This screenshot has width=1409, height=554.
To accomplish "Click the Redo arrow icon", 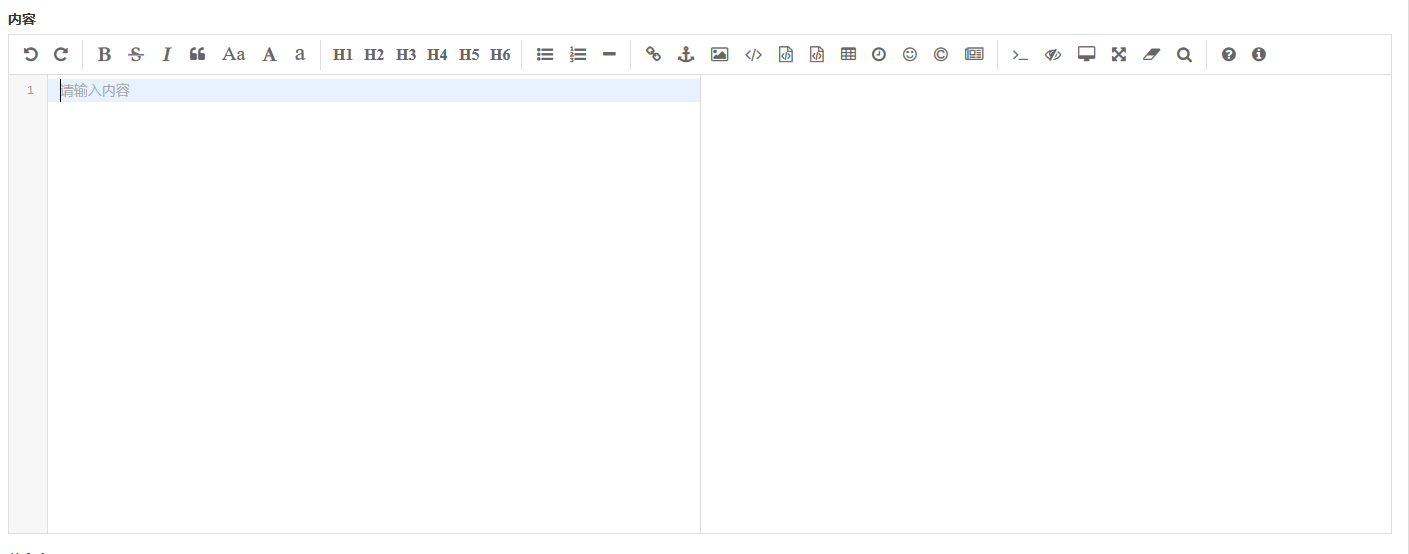I will pos(61,55).
